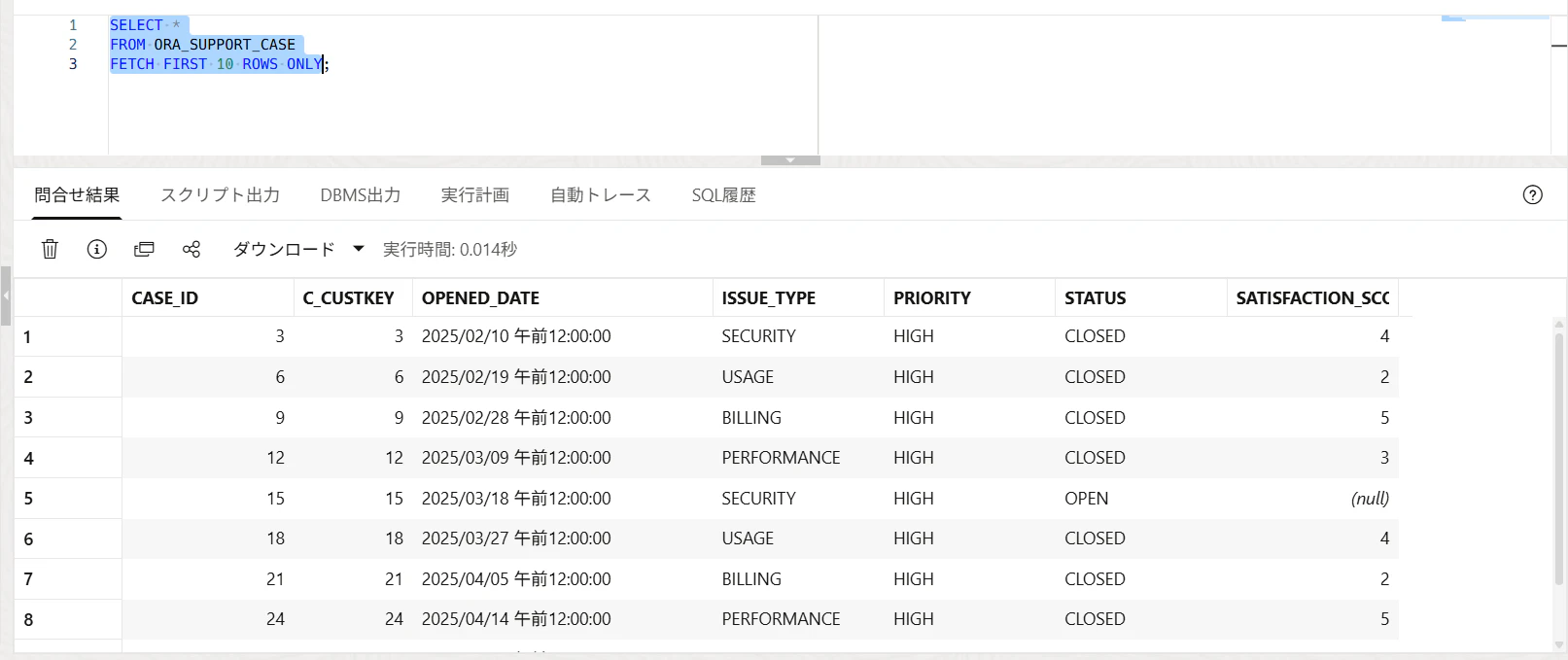The width and height of the screenshot is (1568, 660).
Task: Open the 実行計画 tab
Action: point(475,195)
